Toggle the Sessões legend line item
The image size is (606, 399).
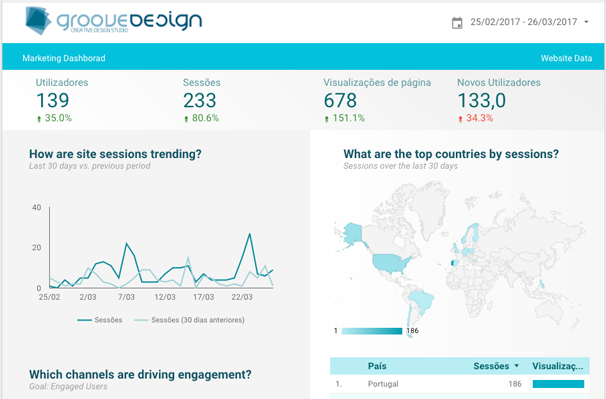coord(100,320)
